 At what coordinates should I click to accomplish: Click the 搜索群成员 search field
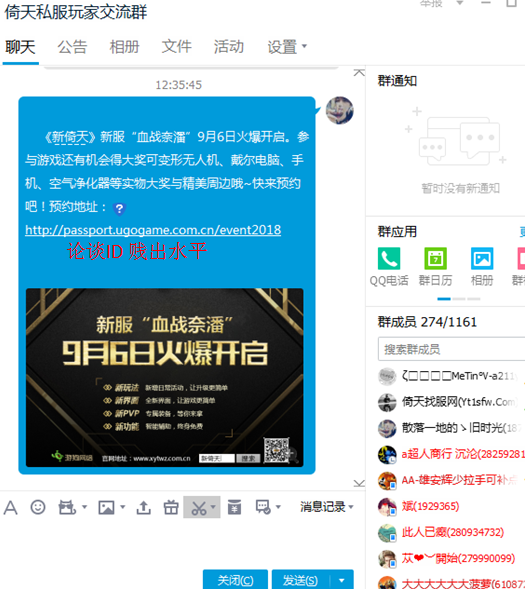tap(451, 349)
